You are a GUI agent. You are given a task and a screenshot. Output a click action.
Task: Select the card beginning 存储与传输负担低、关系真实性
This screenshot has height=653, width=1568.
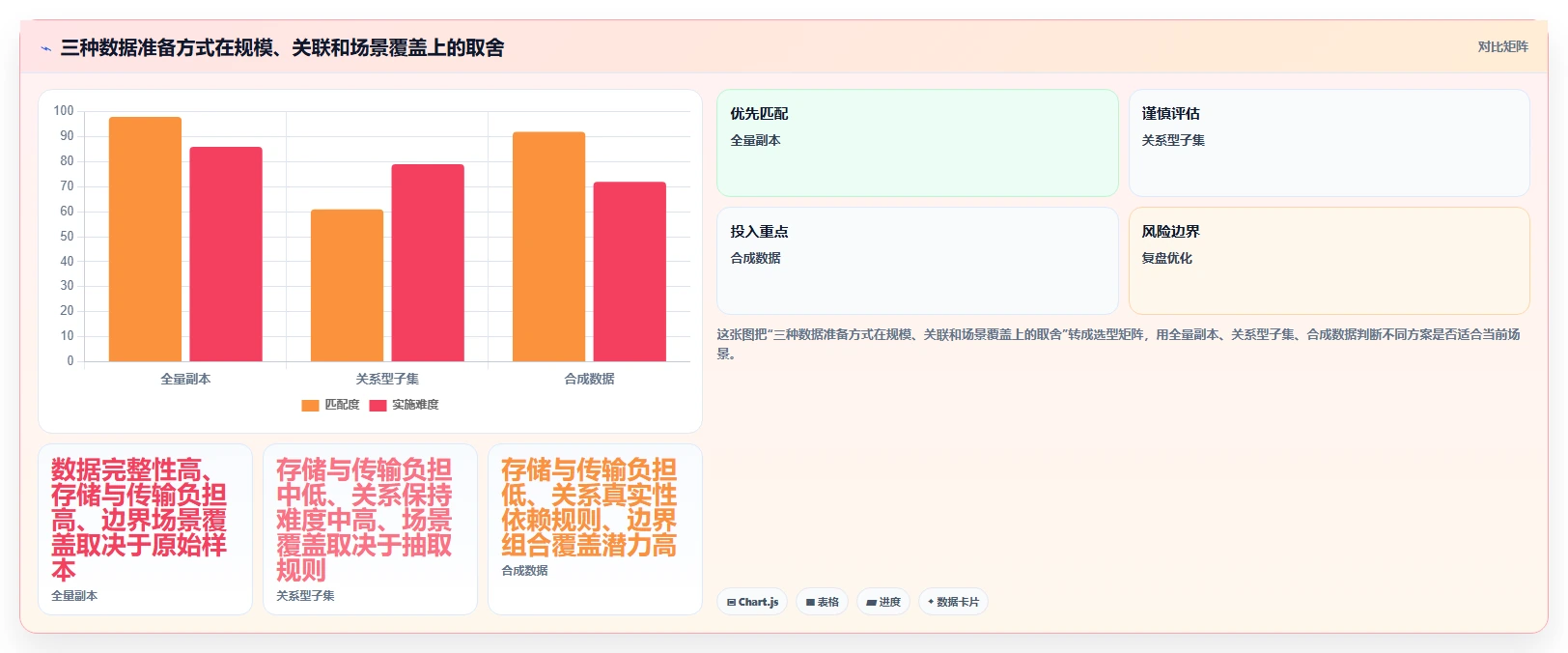pos(595,529)
